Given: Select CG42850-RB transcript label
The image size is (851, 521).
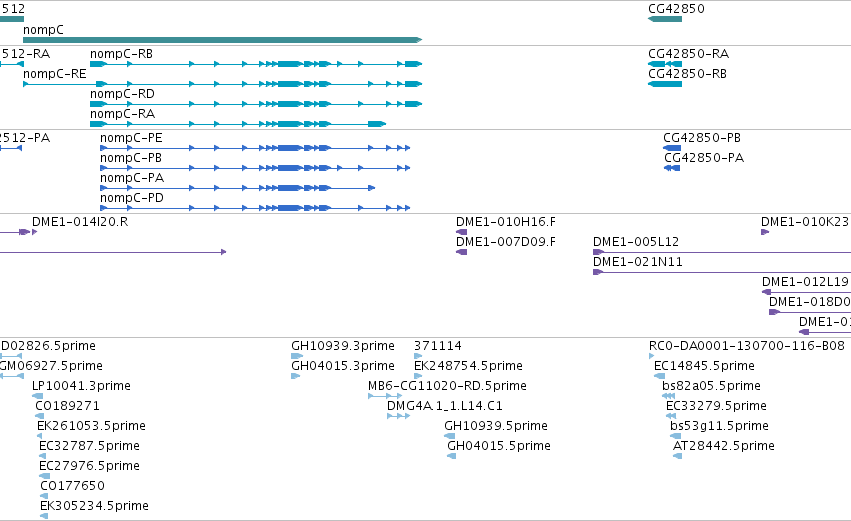Looking at the screenshot, I should tap(687, 74).
